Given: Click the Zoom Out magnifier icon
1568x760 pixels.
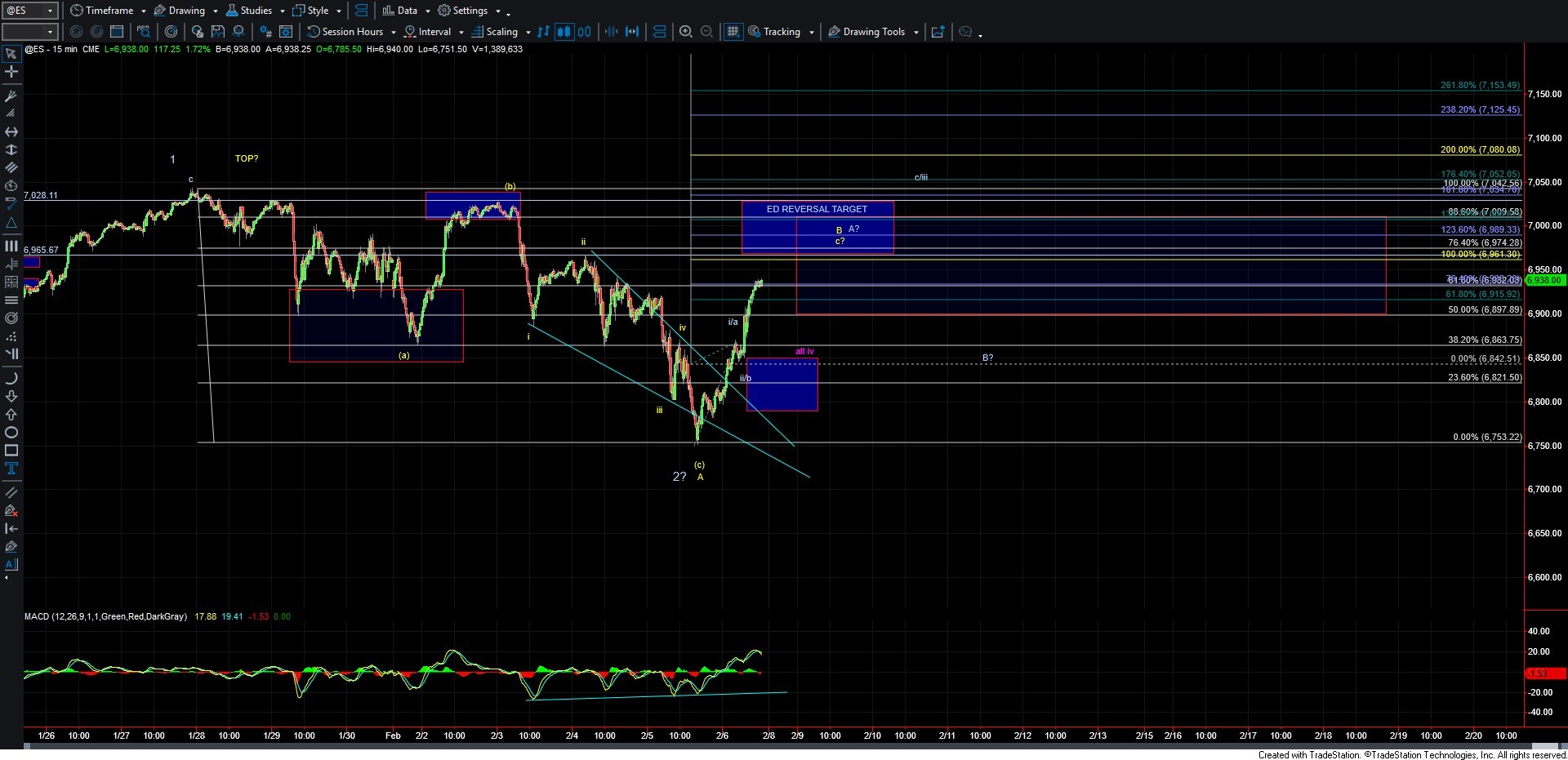Looking at the screenshot, I should (707, 32).
